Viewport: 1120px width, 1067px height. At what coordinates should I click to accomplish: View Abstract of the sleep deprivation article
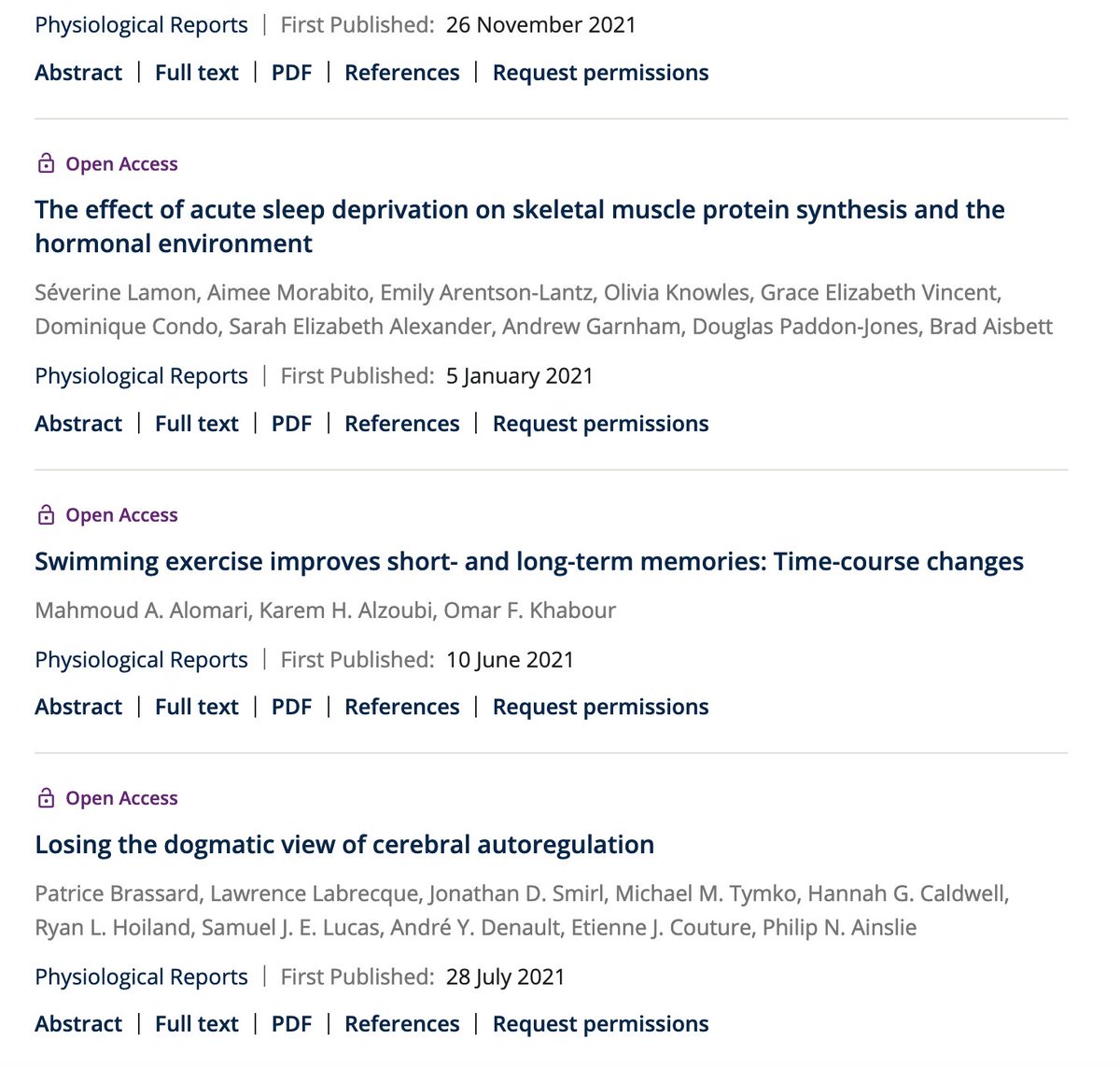pyautogui.click(x=78, y=424)
